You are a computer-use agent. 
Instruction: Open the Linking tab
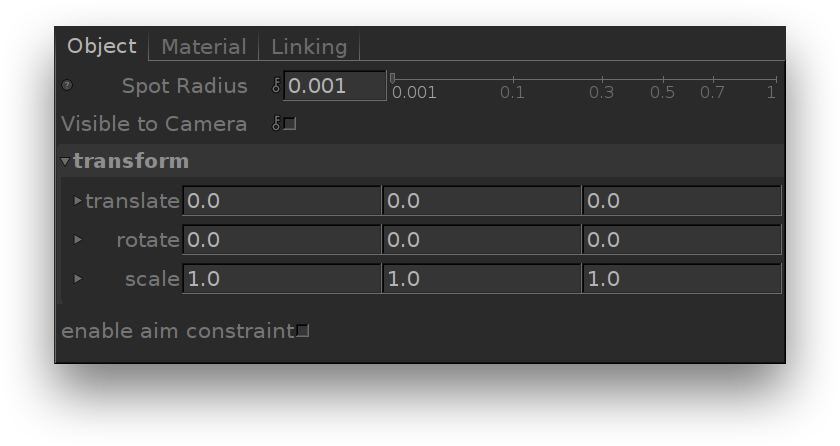tap(309, 47)
